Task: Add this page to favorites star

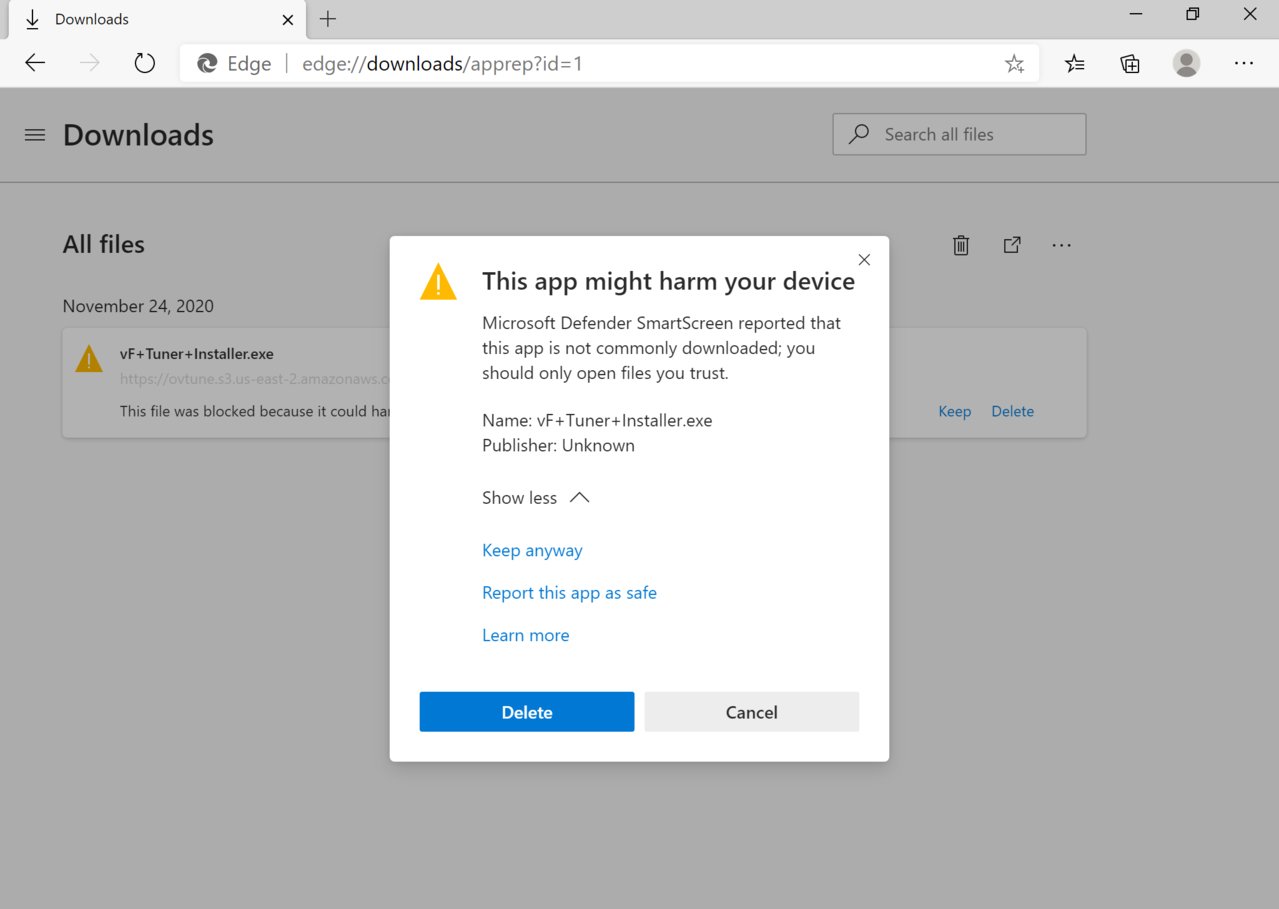Action: [1014, 64]
